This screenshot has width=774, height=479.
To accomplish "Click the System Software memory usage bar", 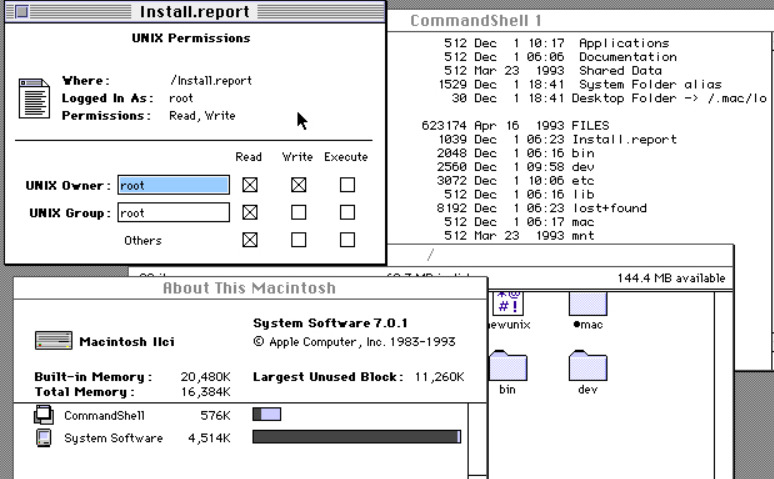I will (x=356, y=437).
